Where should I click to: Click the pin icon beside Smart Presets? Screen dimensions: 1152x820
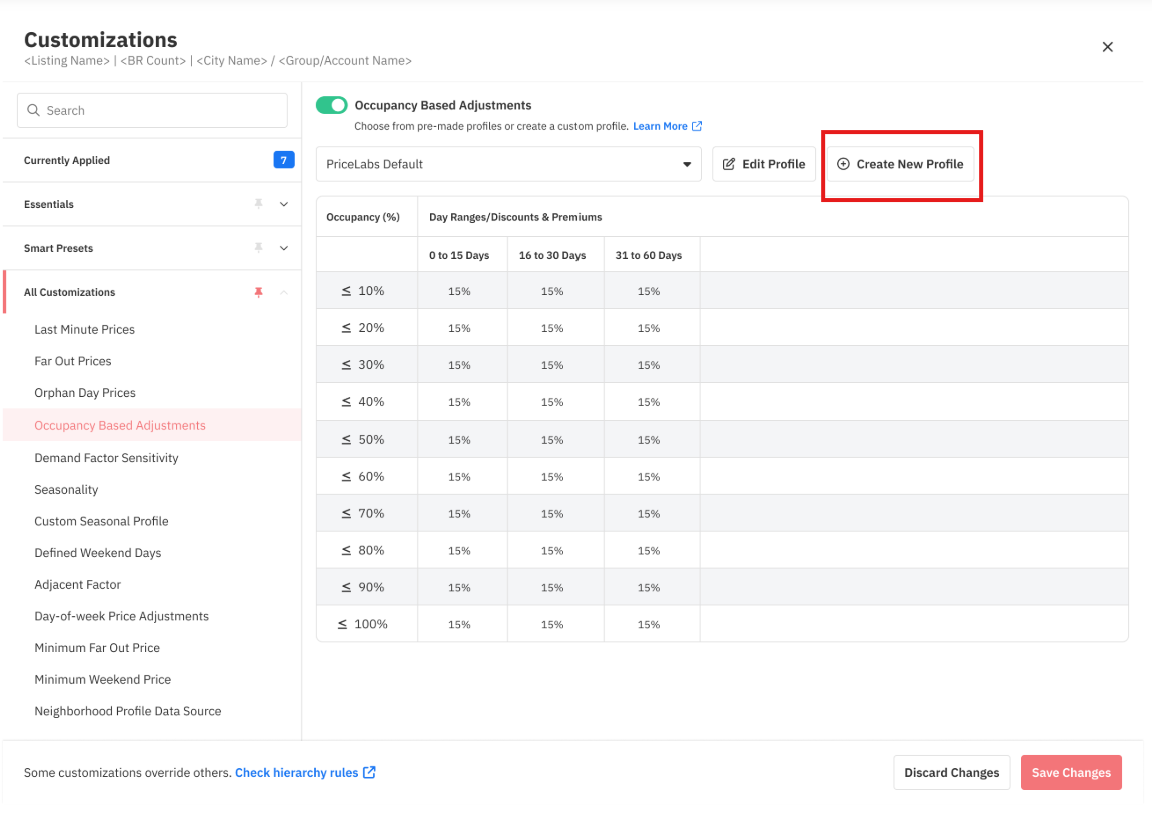click(258, 248)
